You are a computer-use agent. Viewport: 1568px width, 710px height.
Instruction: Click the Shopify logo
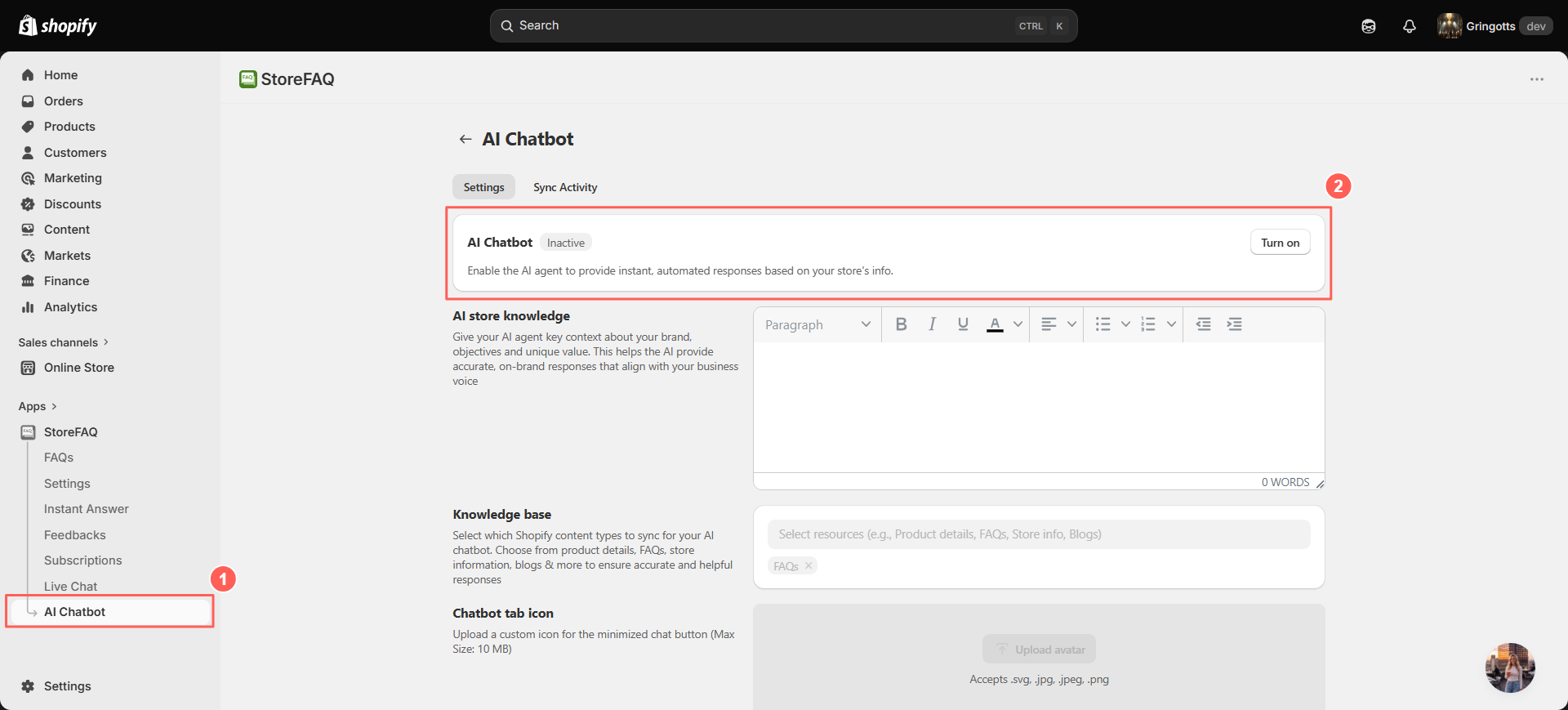coord(57,26)
